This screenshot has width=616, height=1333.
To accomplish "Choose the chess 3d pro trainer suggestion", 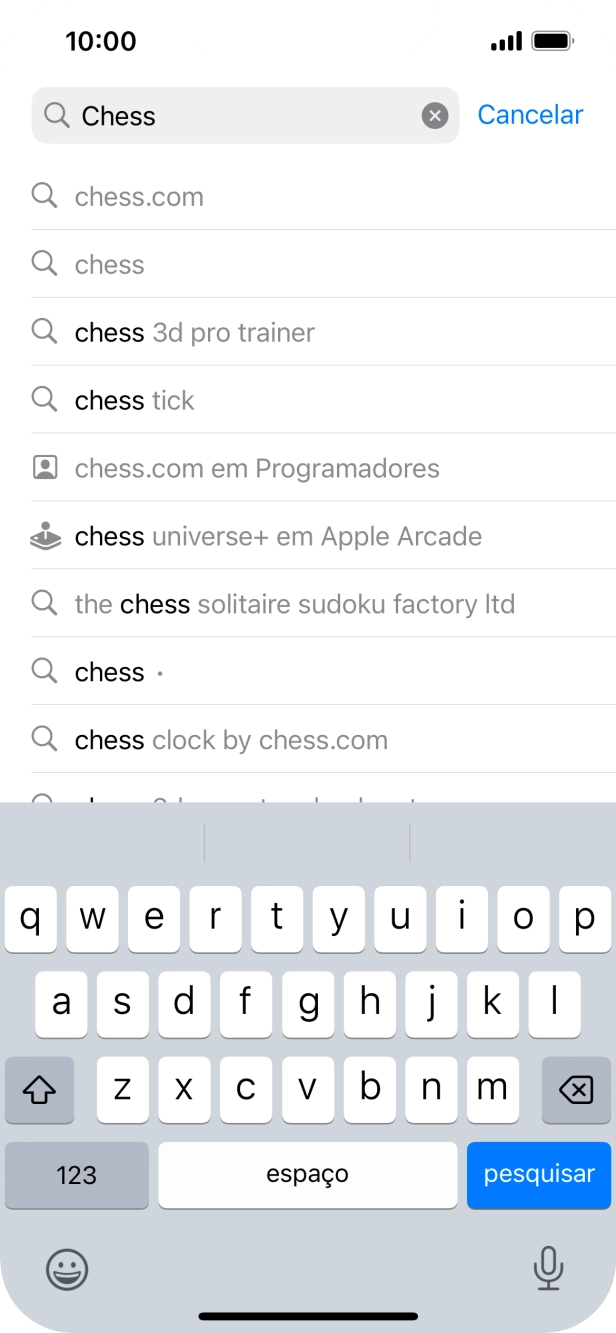I will click(x=195, y=333).
